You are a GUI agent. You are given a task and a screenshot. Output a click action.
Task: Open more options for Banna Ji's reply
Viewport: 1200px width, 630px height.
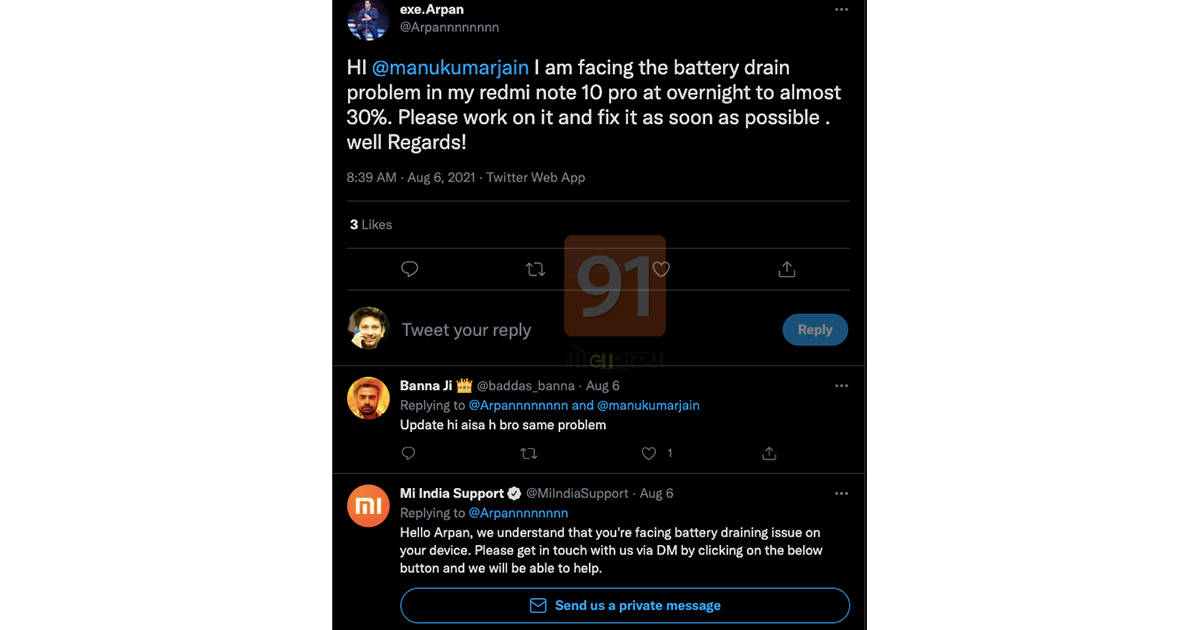[x=841, y=386]
